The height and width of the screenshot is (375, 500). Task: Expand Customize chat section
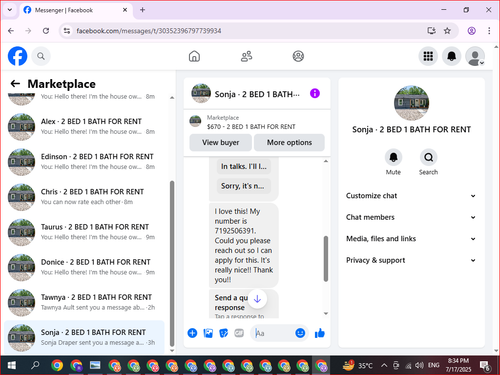pyautogui.click(x=411, y=196)
